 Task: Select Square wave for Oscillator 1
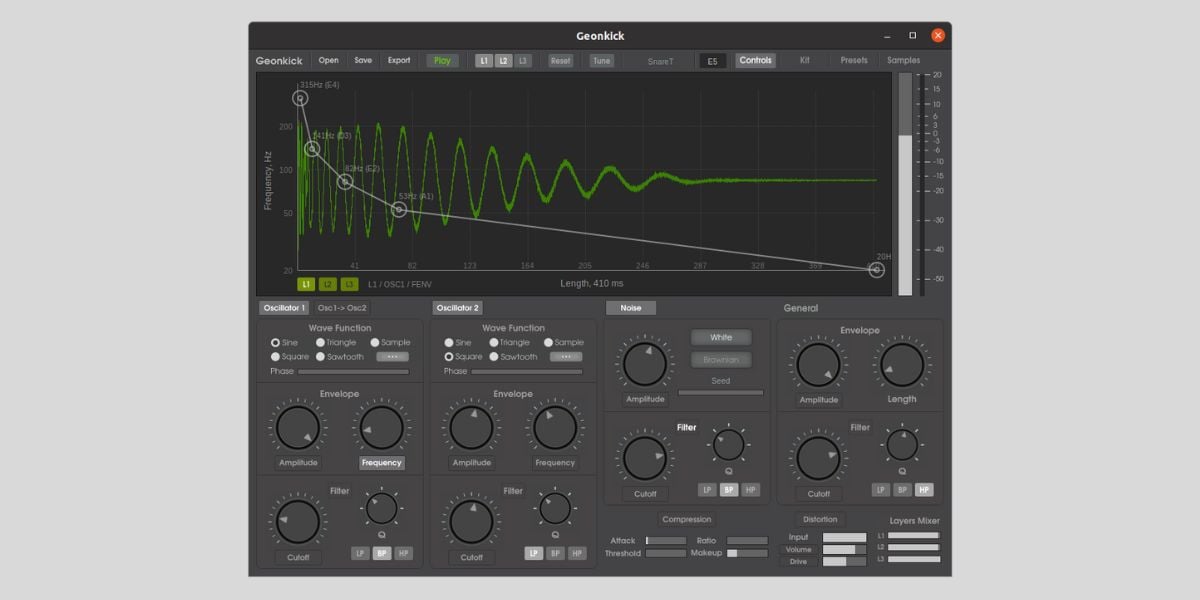click(290, 357)
